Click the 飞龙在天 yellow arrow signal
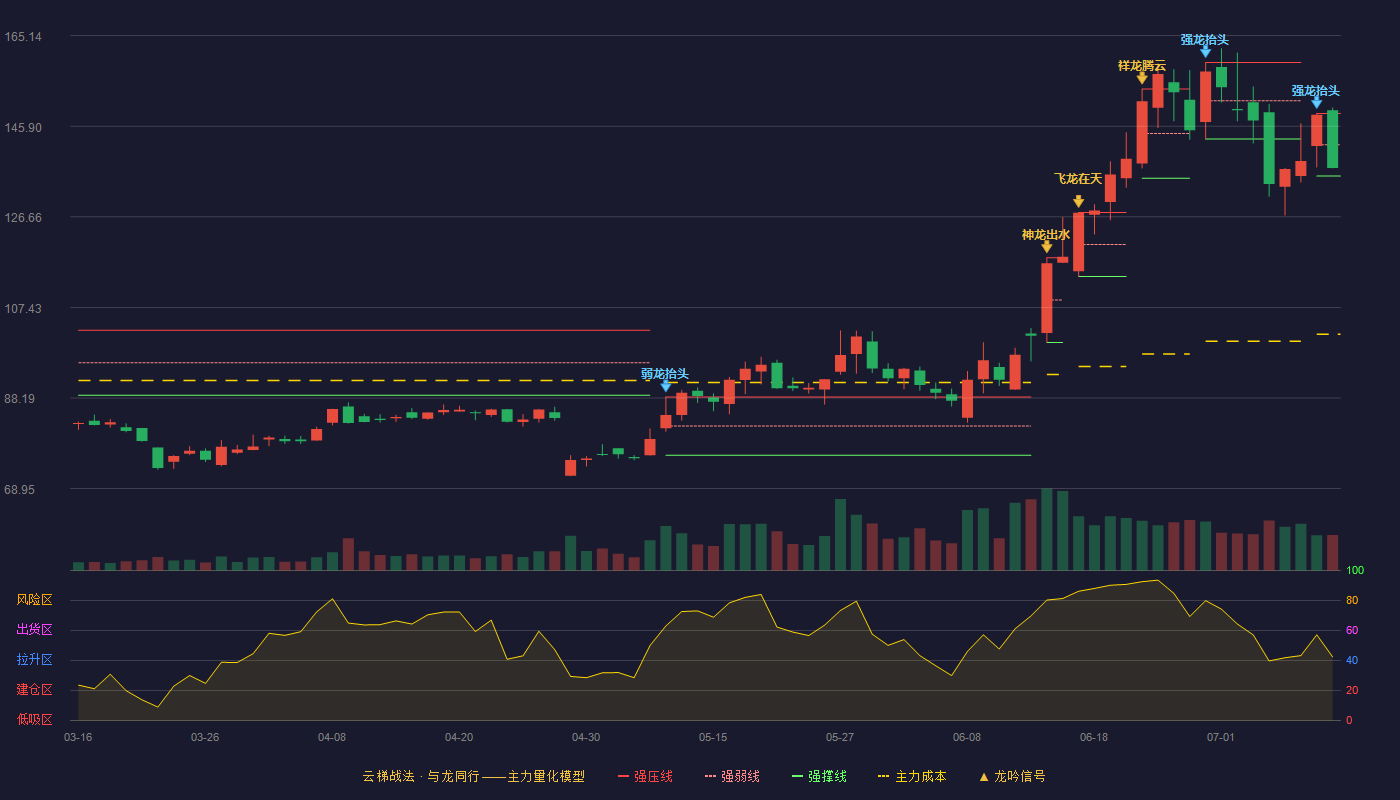 (x=1078, y=201)
